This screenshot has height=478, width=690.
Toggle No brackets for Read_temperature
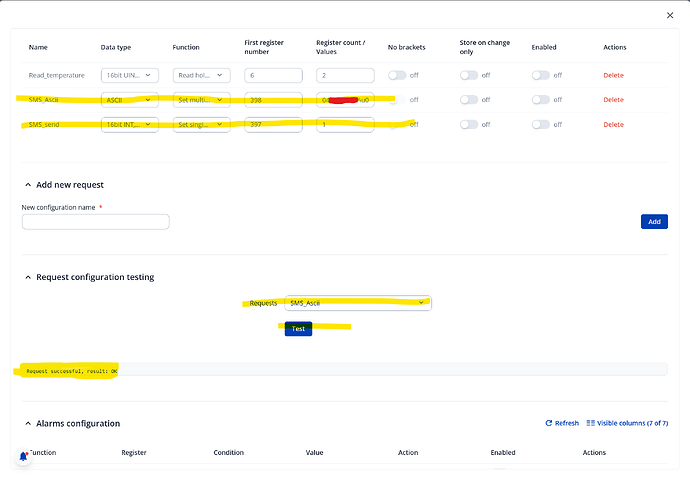pyautogui.click(x=397, y=75)
